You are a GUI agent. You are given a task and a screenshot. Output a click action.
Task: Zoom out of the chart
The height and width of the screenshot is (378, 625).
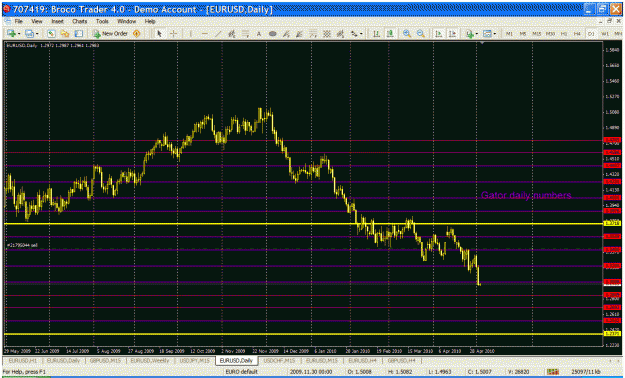point(421,34)
